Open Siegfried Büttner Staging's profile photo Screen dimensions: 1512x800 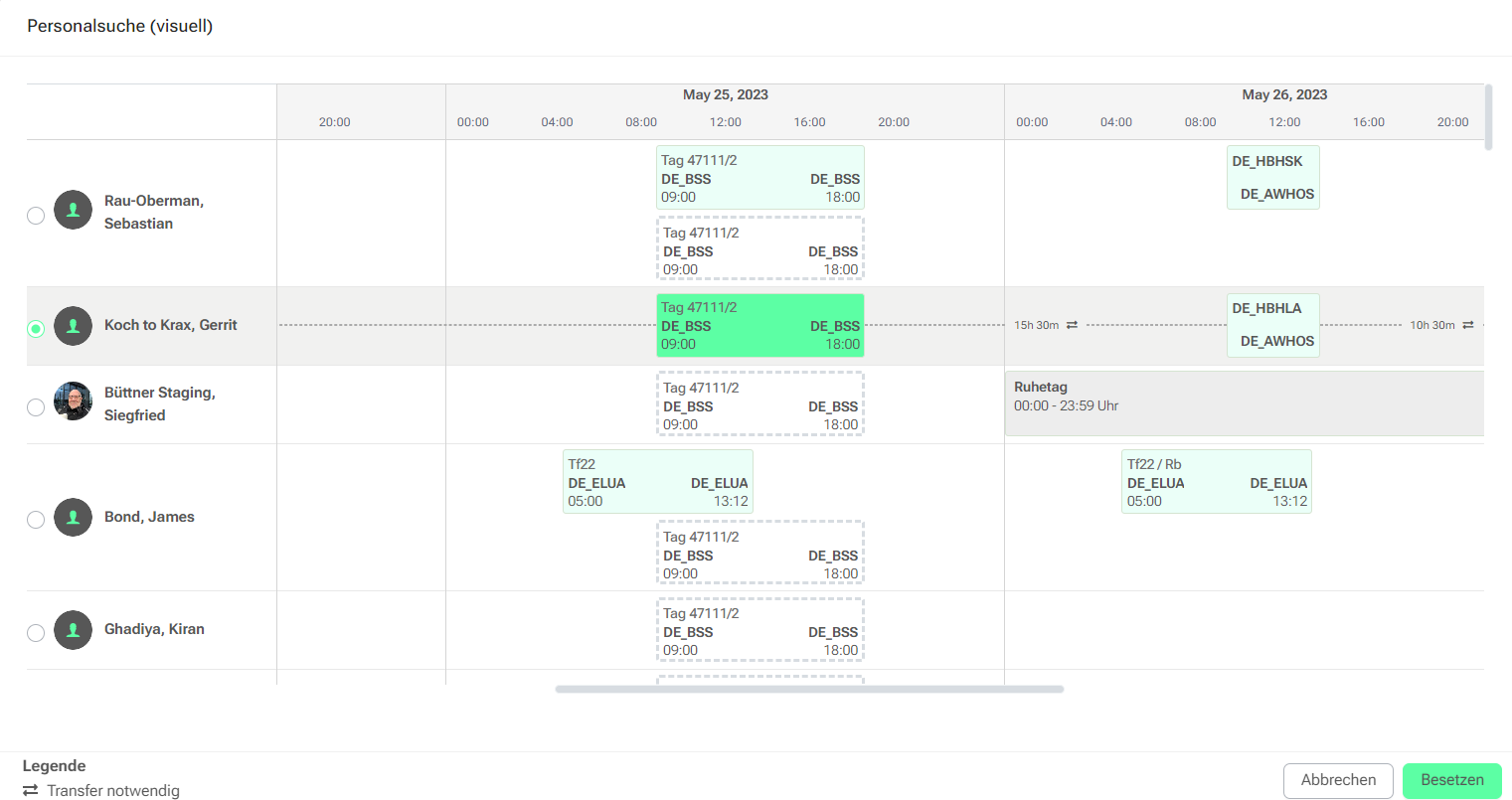(73, 401)
